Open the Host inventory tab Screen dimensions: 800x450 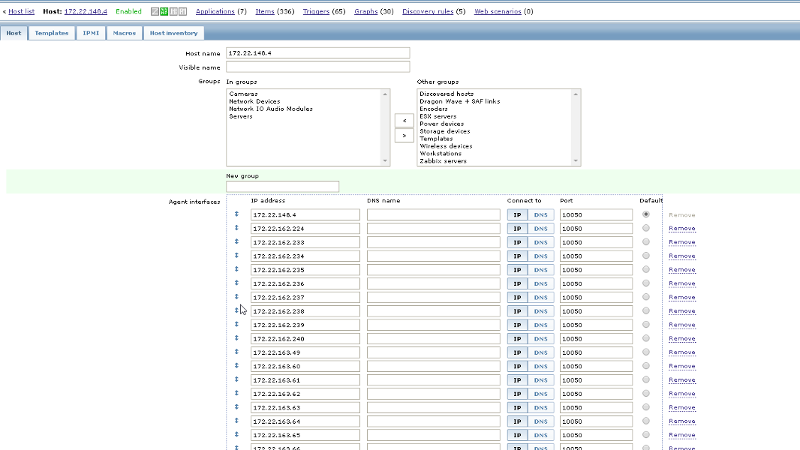tap(173, 33)
